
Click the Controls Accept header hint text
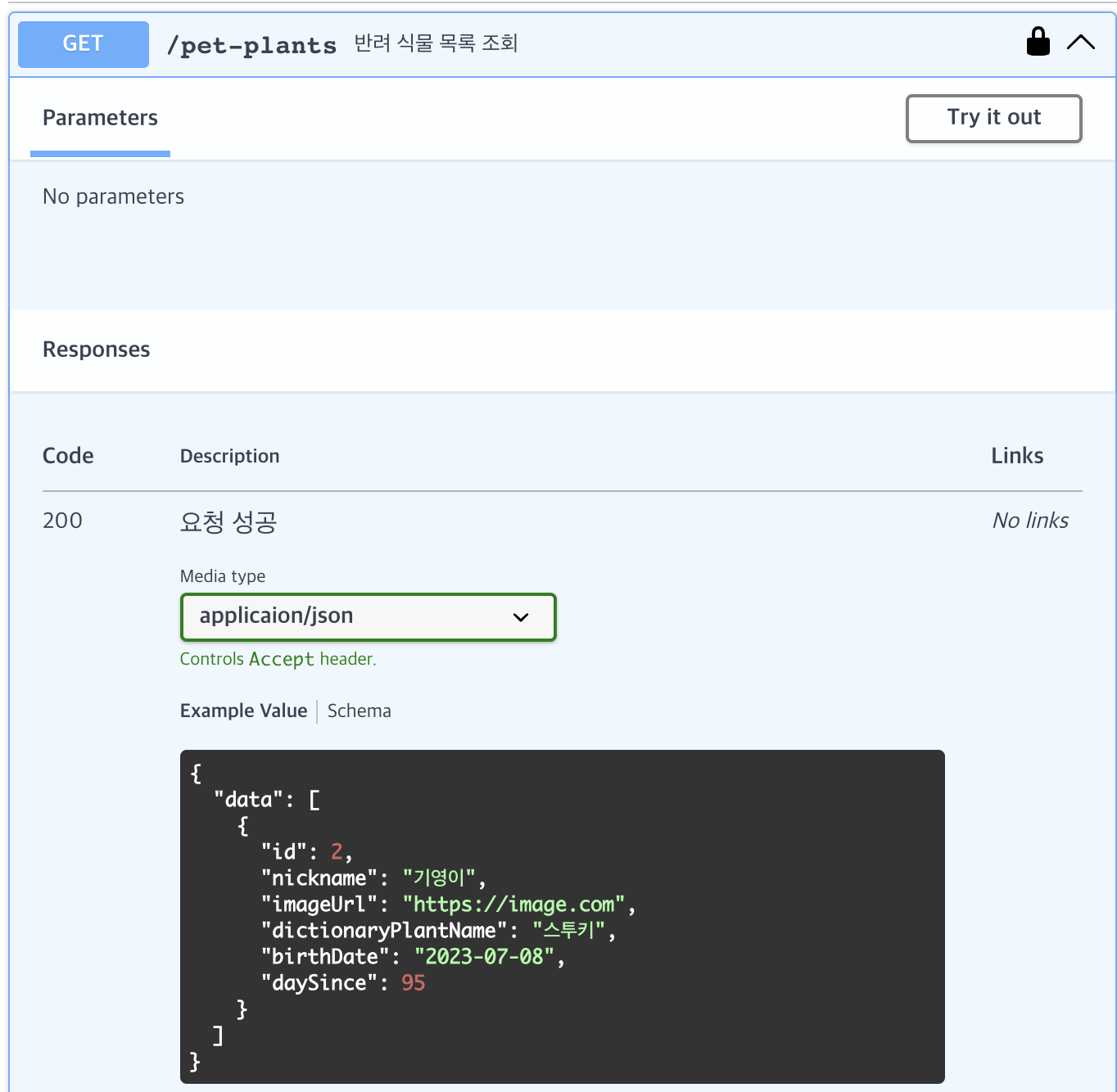click(x=278, y=659)
